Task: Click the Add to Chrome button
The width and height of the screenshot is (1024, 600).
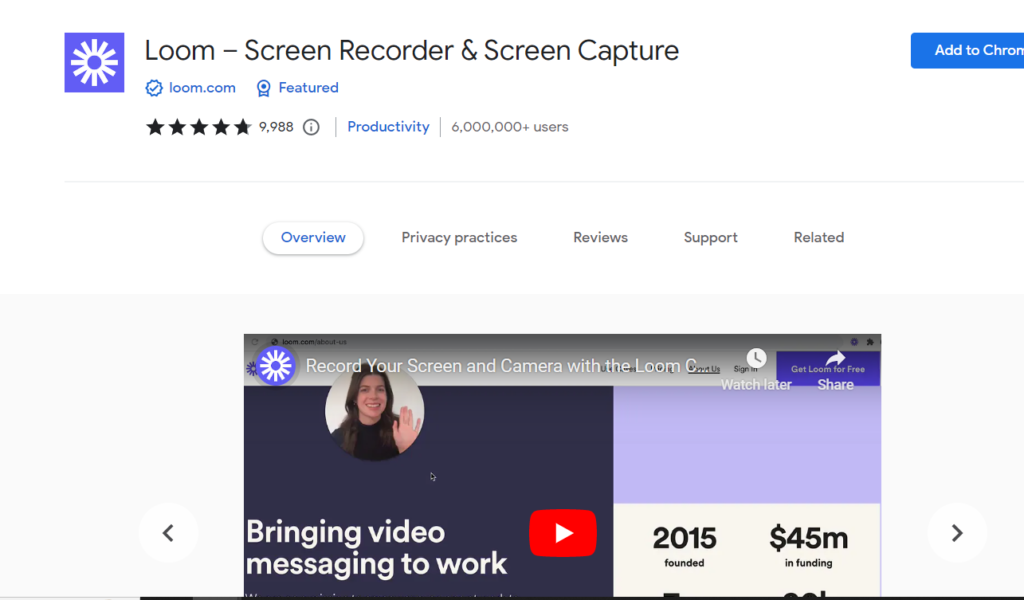Action: pos(968,50)
